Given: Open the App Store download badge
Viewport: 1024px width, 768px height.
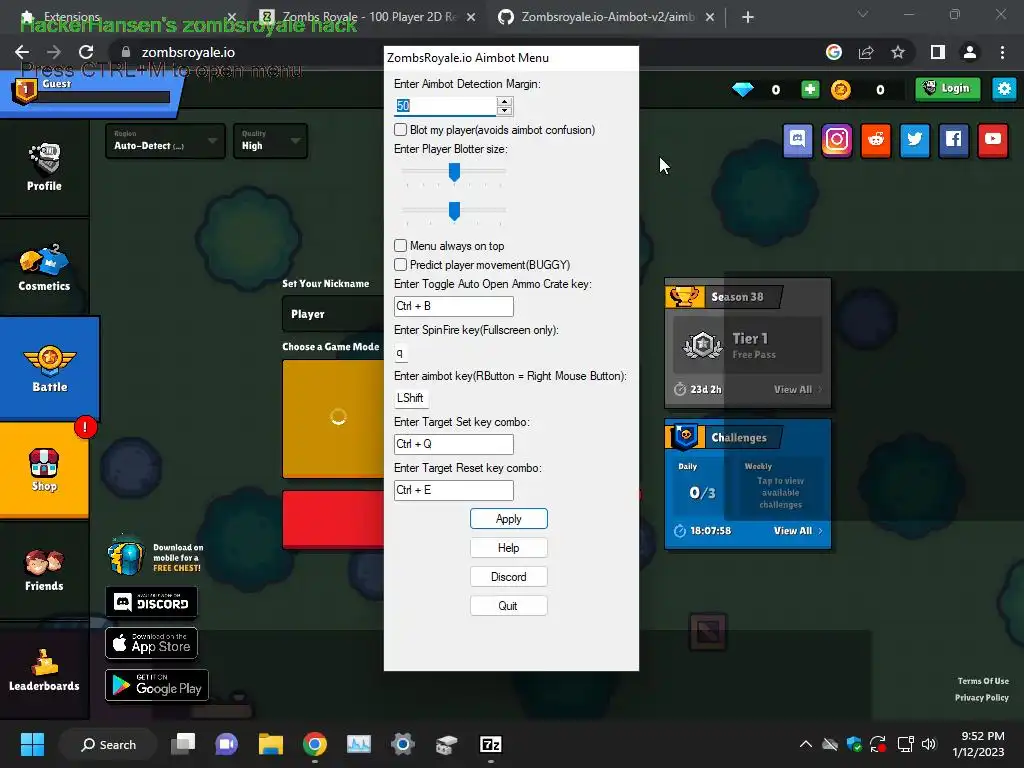Looking at the screenshot, I should pyautogui.click(x=152, y=643).
